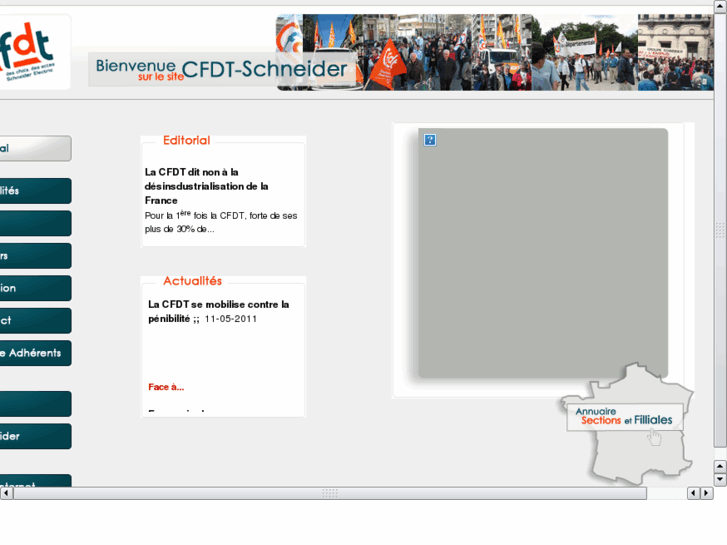Click the horizontal scrollbar left arrow at far left
Viewport: 727px width, 545px height.
(x=6, y=493)
